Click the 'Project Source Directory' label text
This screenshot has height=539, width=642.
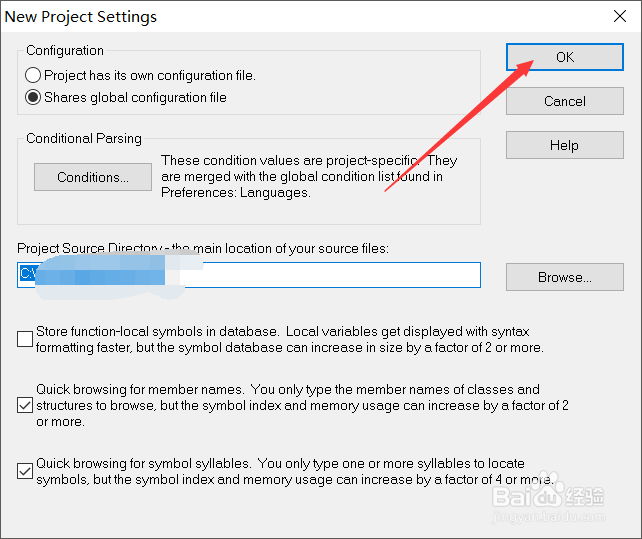tap(200, 248)
